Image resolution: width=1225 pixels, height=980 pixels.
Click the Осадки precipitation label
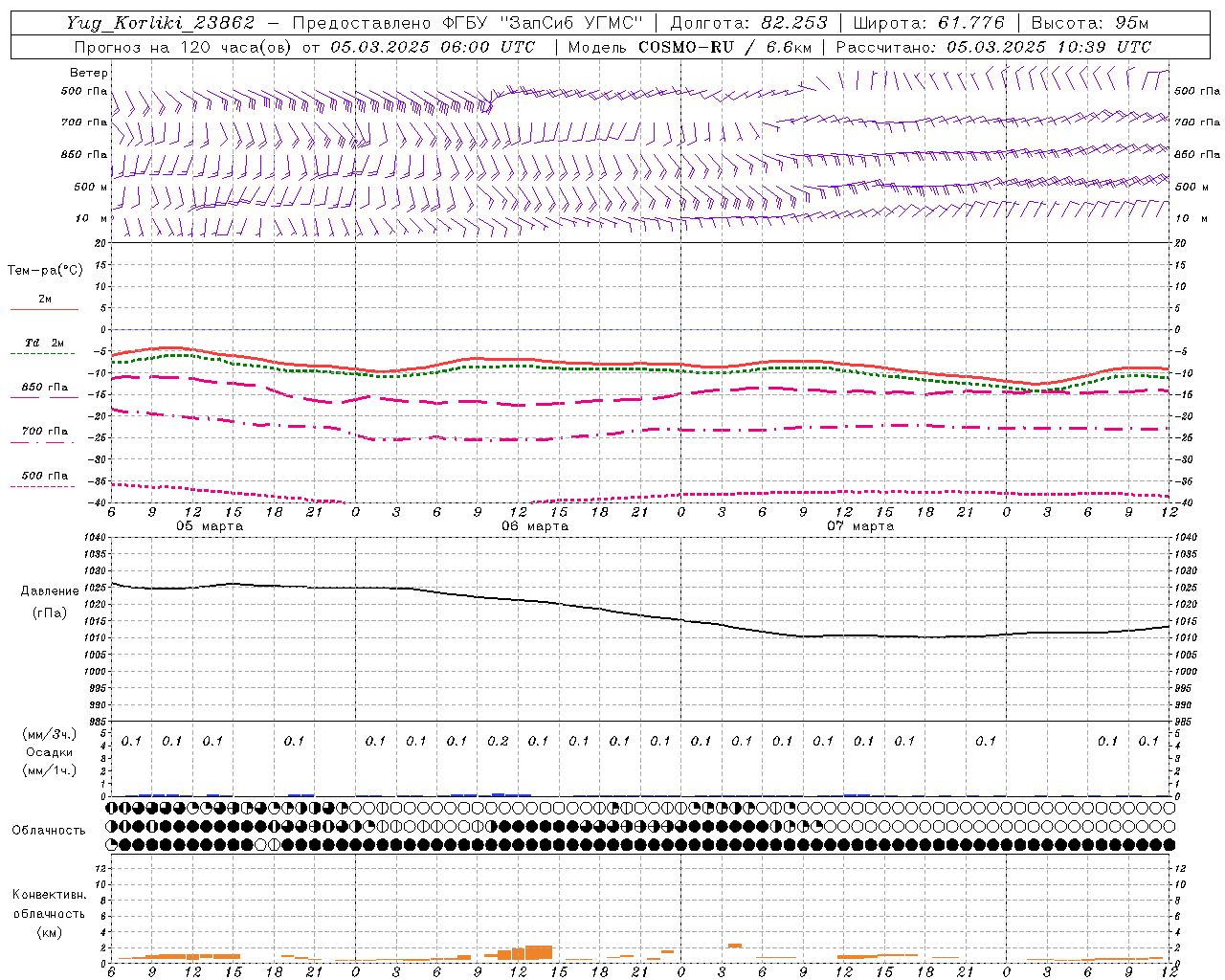coord(50,752)
